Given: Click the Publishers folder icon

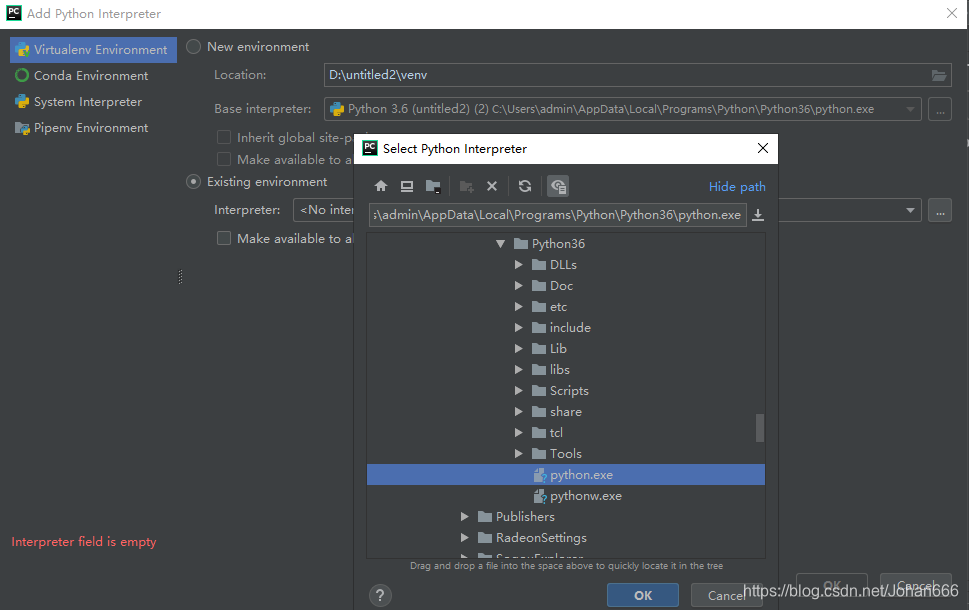Looking at the screenshot, I should 484,517.
